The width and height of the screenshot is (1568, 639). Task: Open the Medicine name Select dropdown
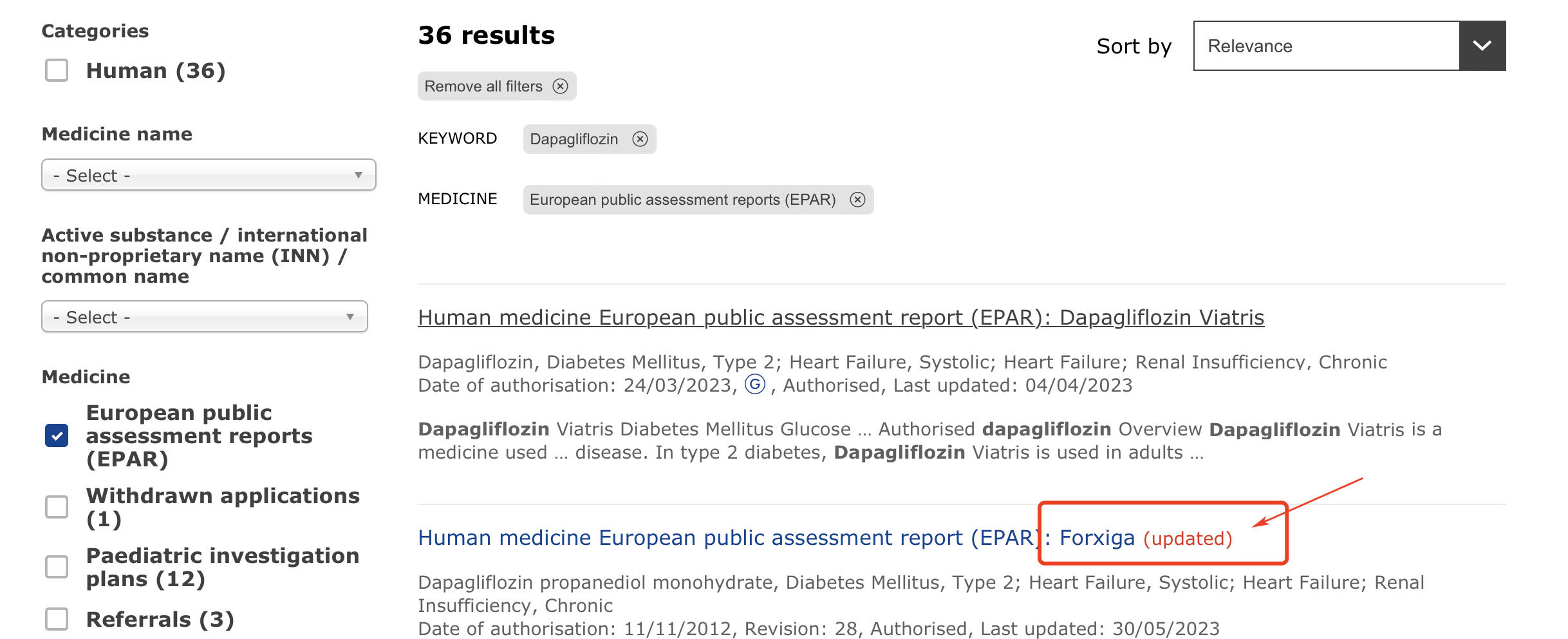(x=209, y=175)
